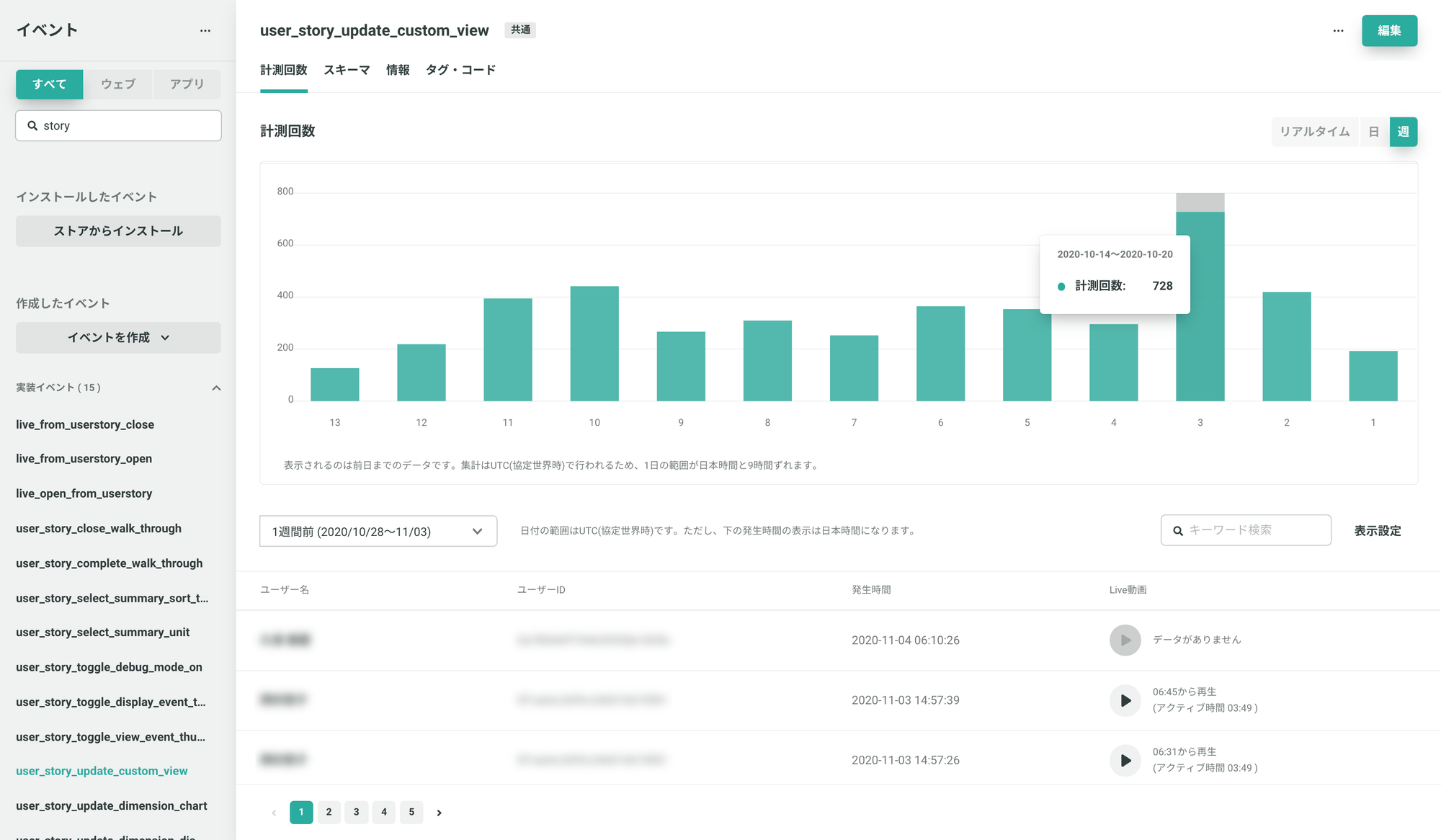Play Live video for 14:57:26 row
The height and width of the screenshot is (840, 1441).
coord(1125,760)
